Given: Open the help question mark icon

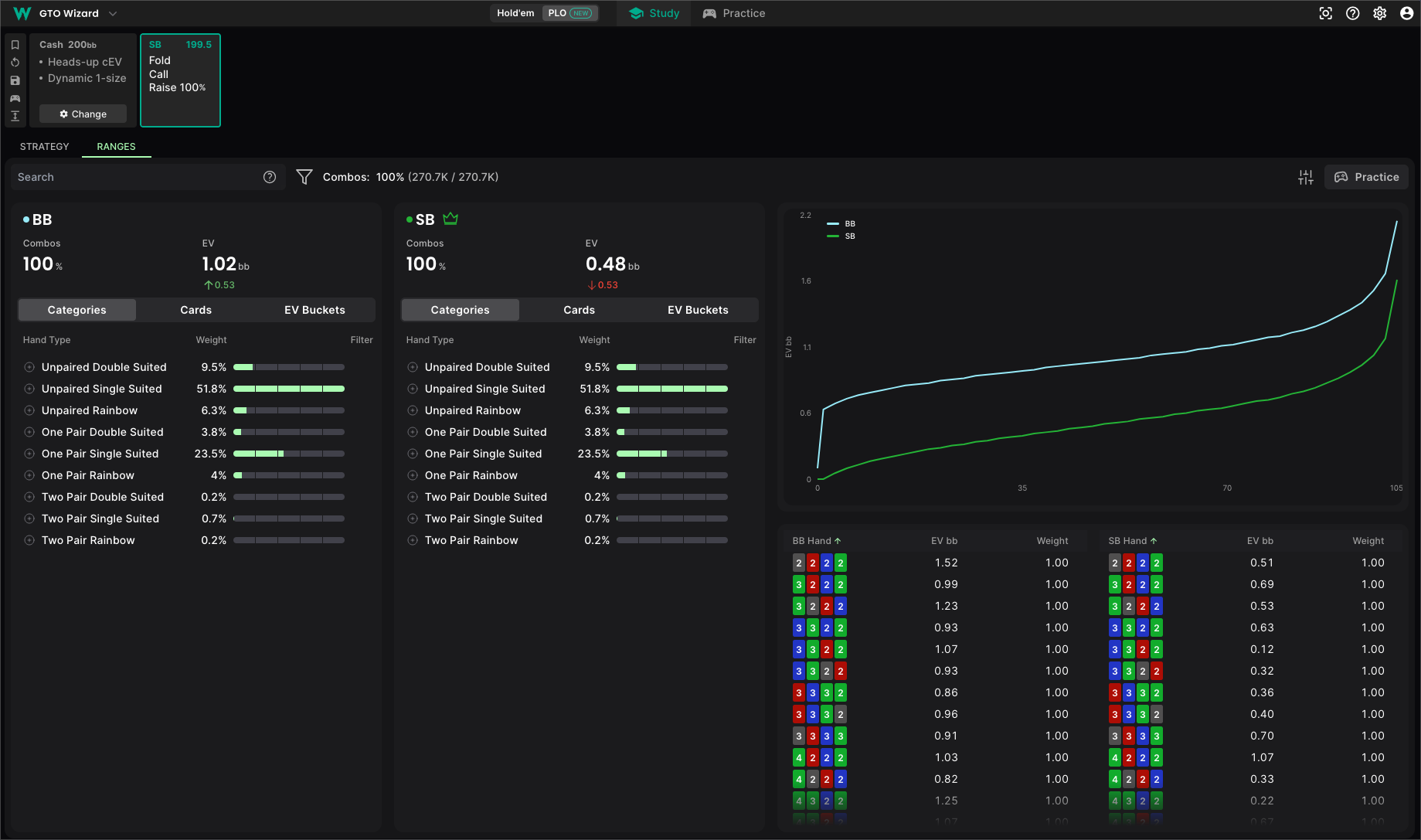Looking at the screenshot, I should coord(1352,13).
